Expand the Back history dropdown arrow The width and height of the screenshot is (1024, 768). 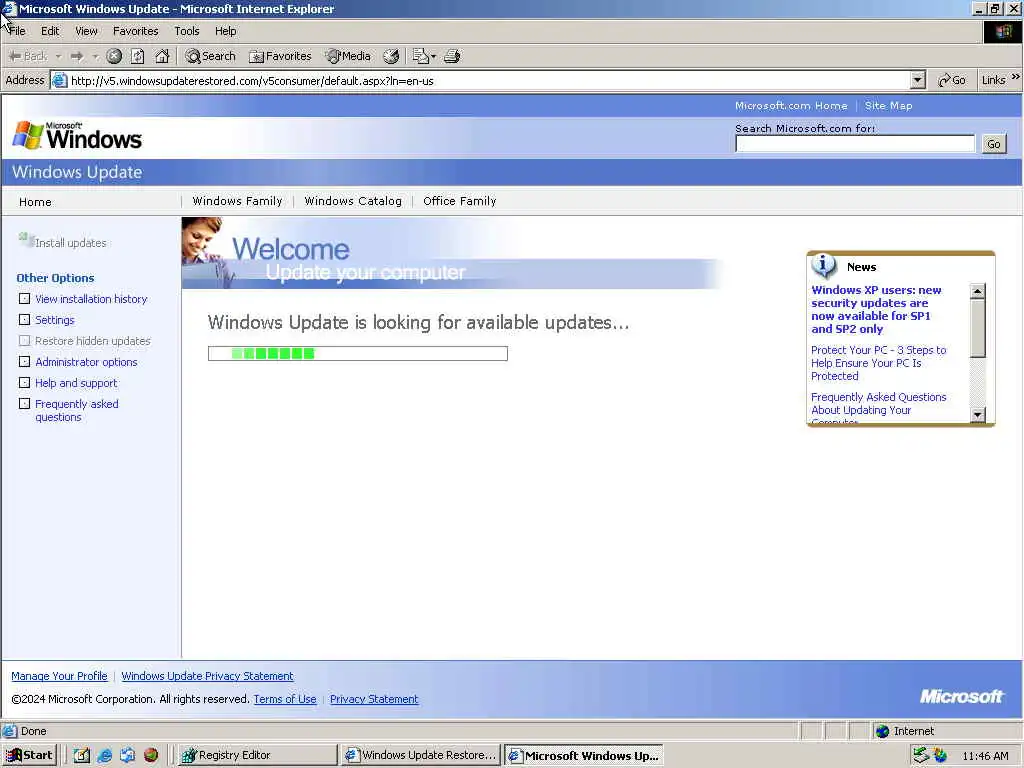(x=58, y=56)
